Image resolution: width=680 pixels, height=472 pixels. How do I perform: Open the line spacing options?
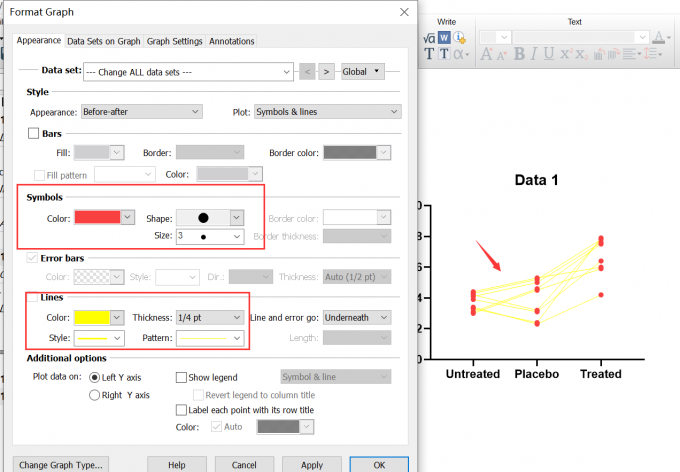click(x=653, y=54)
